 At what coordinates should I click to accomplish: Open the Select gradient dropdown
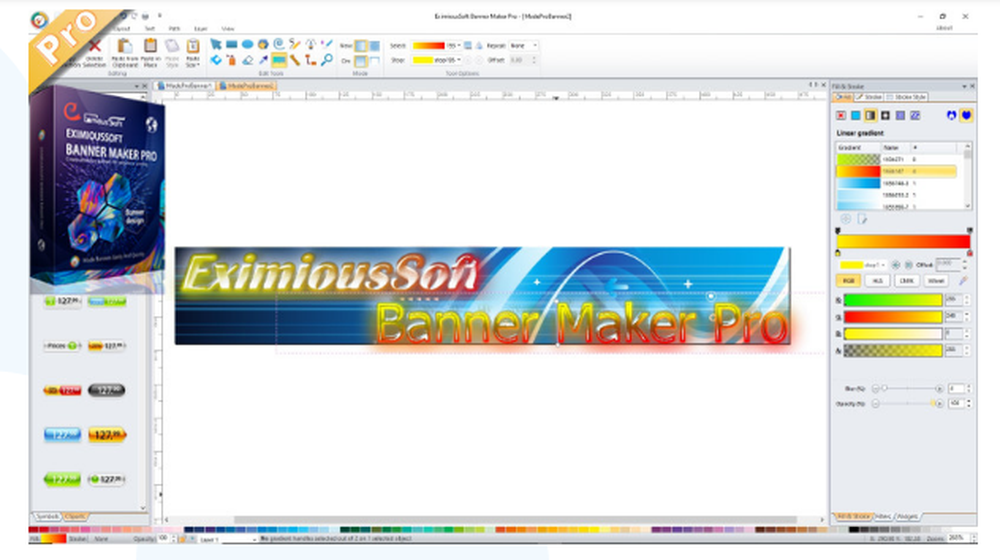pos(437,46)
